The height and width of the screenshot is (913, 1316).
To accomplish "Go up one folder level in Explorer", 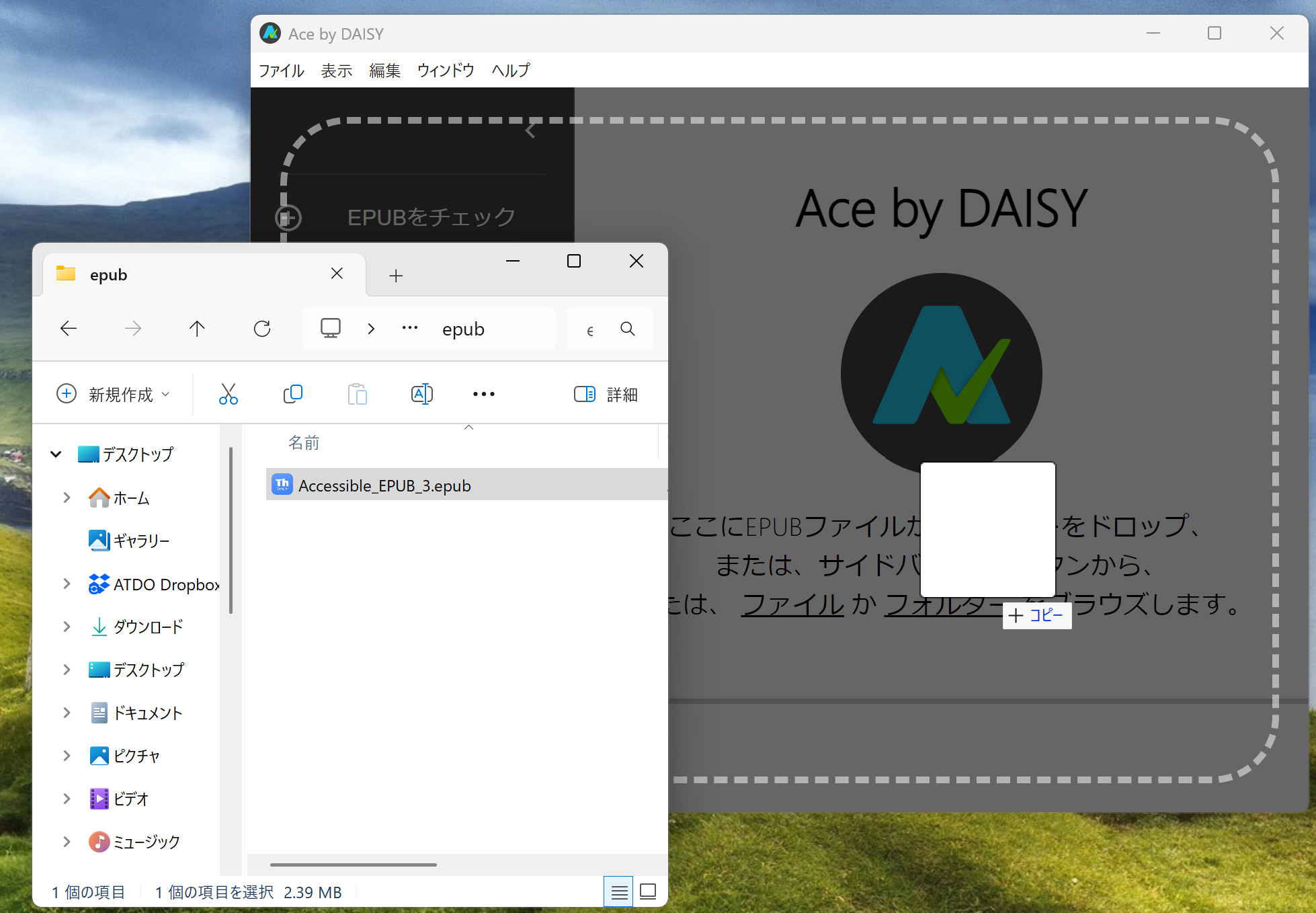I will tap(197, 328).
